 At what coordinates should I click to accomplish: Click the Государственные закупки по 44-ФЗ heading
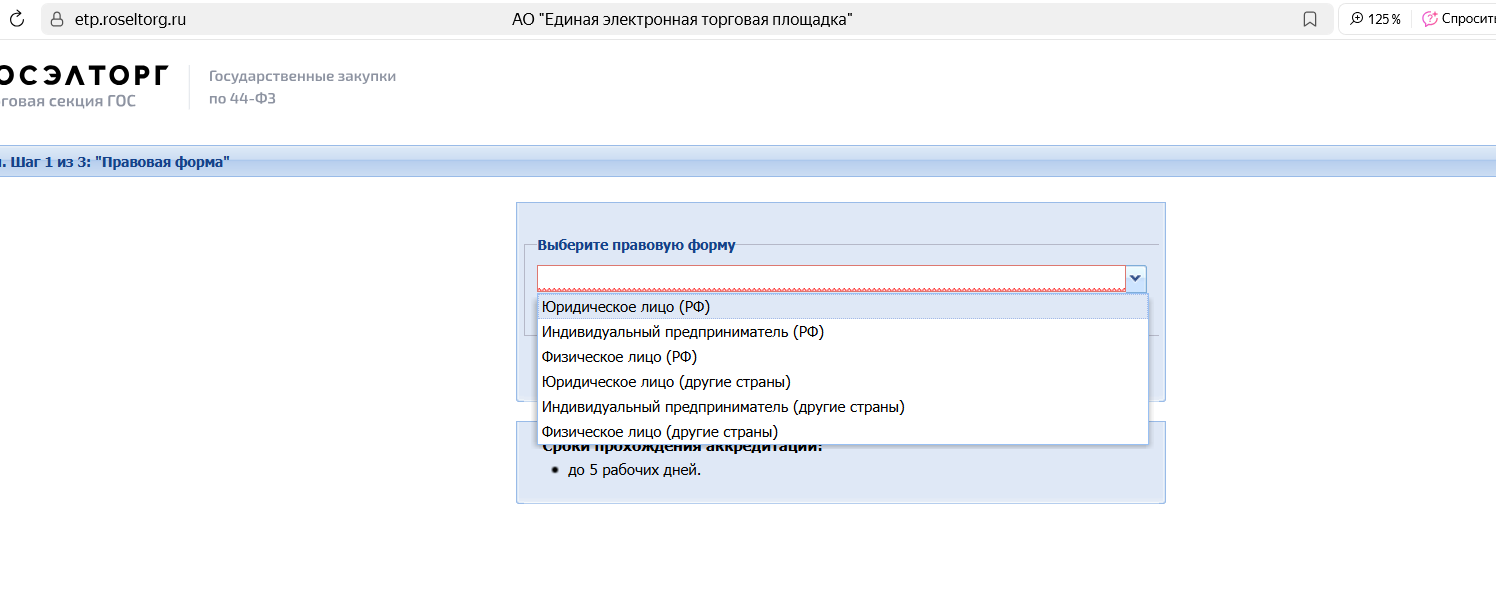pyautogui.click(x=302, y=87)
